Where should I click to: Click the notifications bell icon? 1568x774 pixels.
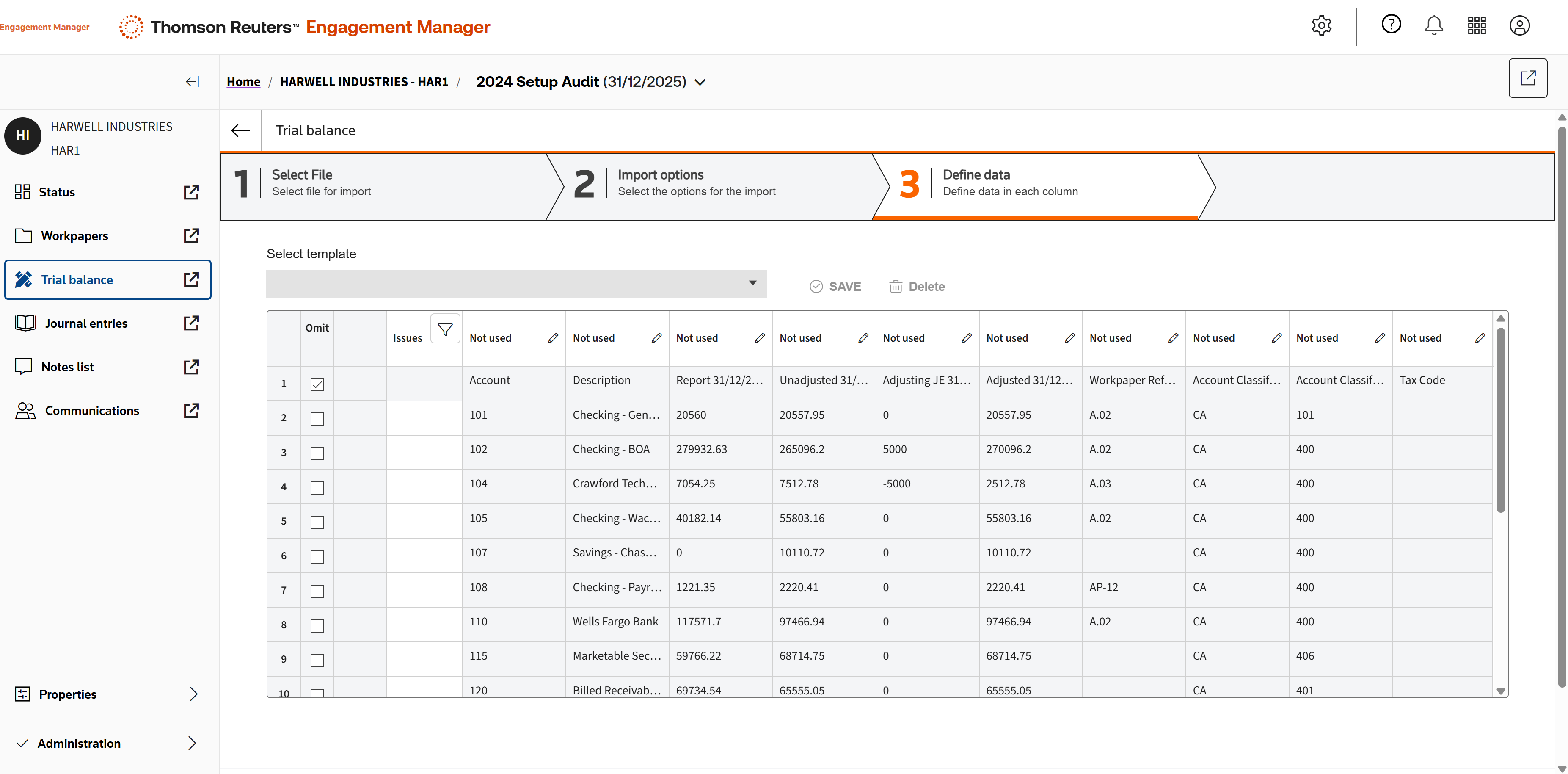pos(1433,25)
